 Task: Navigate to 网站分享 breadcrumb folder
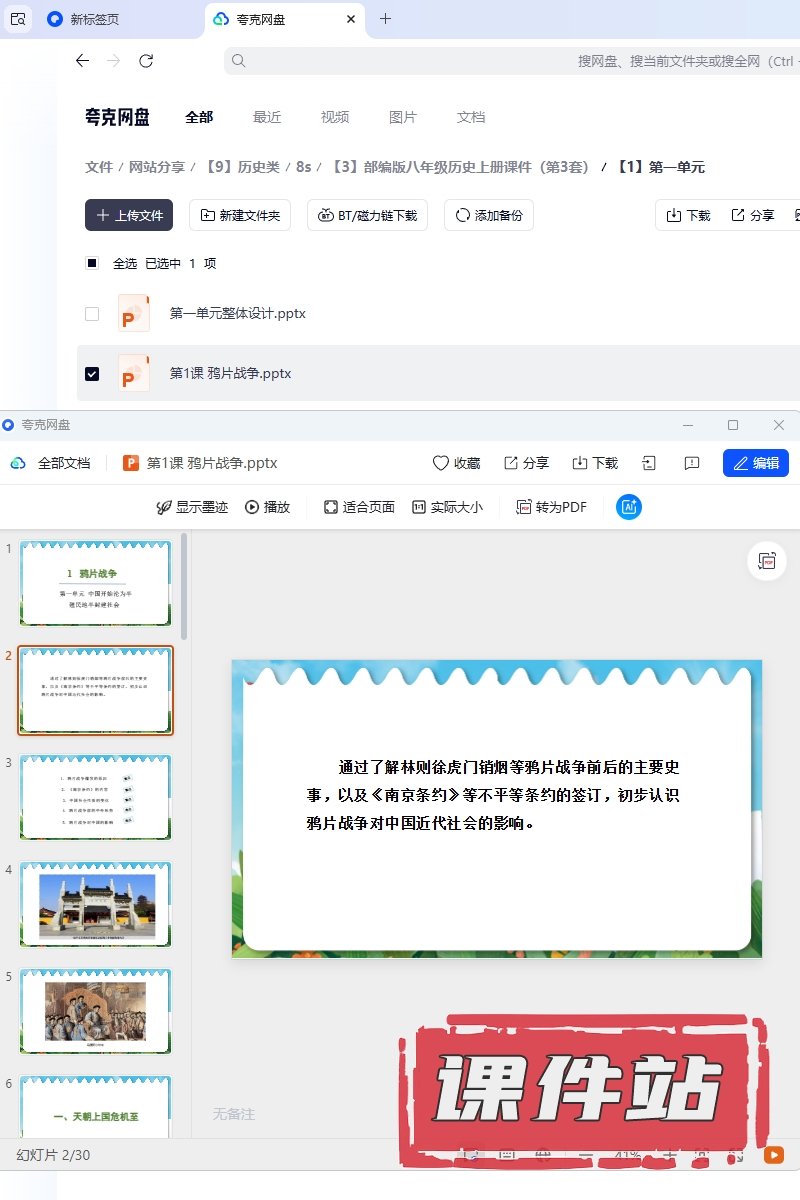(x=157, y=167)
